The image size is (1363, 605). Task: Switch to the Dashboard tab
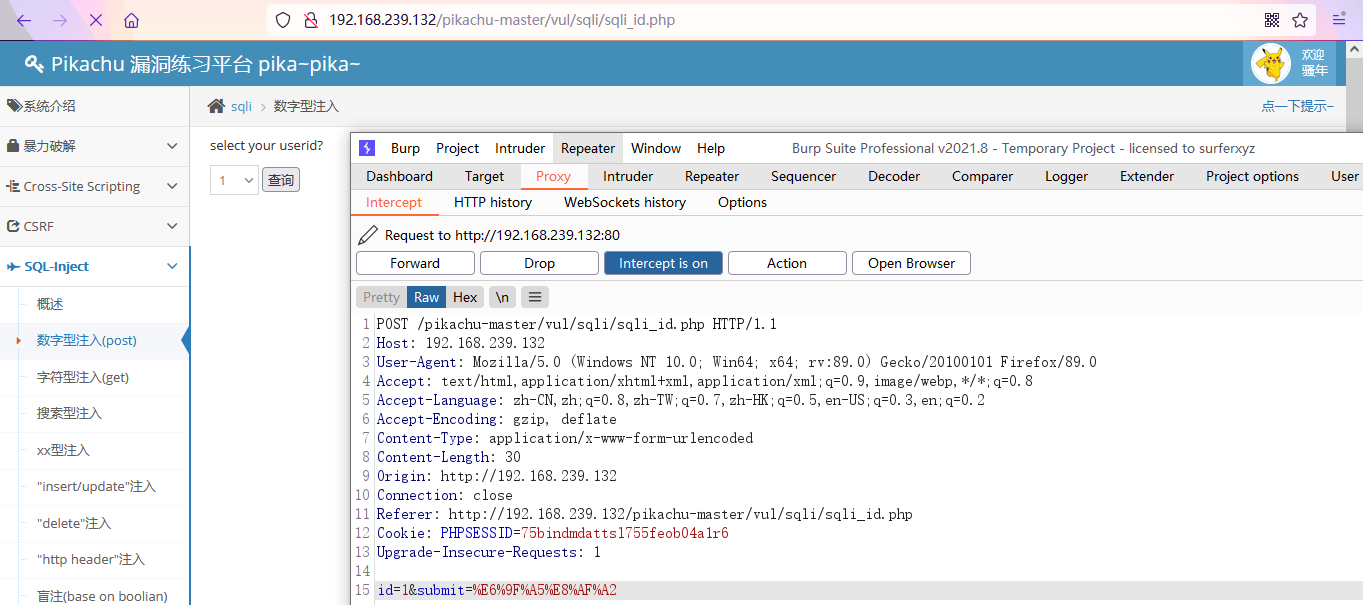399,176
